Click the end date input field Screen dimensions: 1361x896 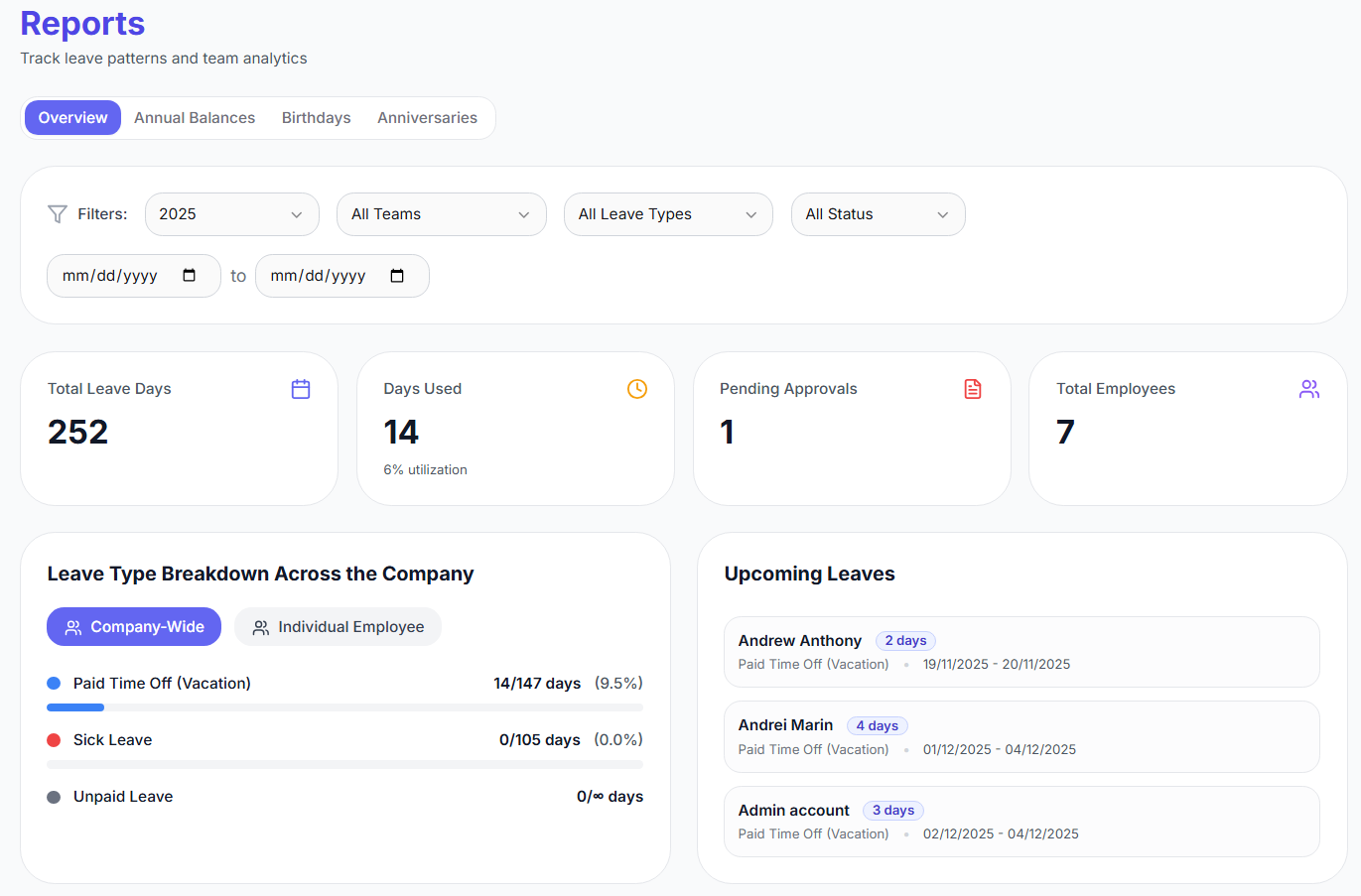(342, 276)
